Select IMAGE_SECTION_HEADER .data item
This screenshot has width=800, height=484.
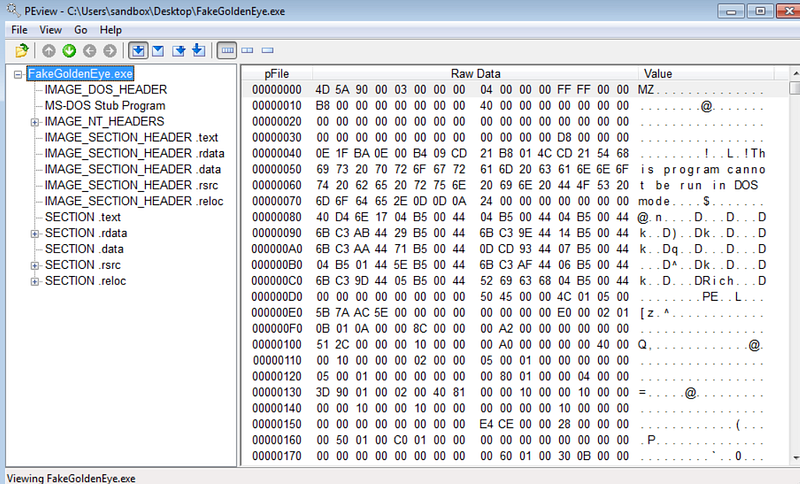tap(133, 169)
